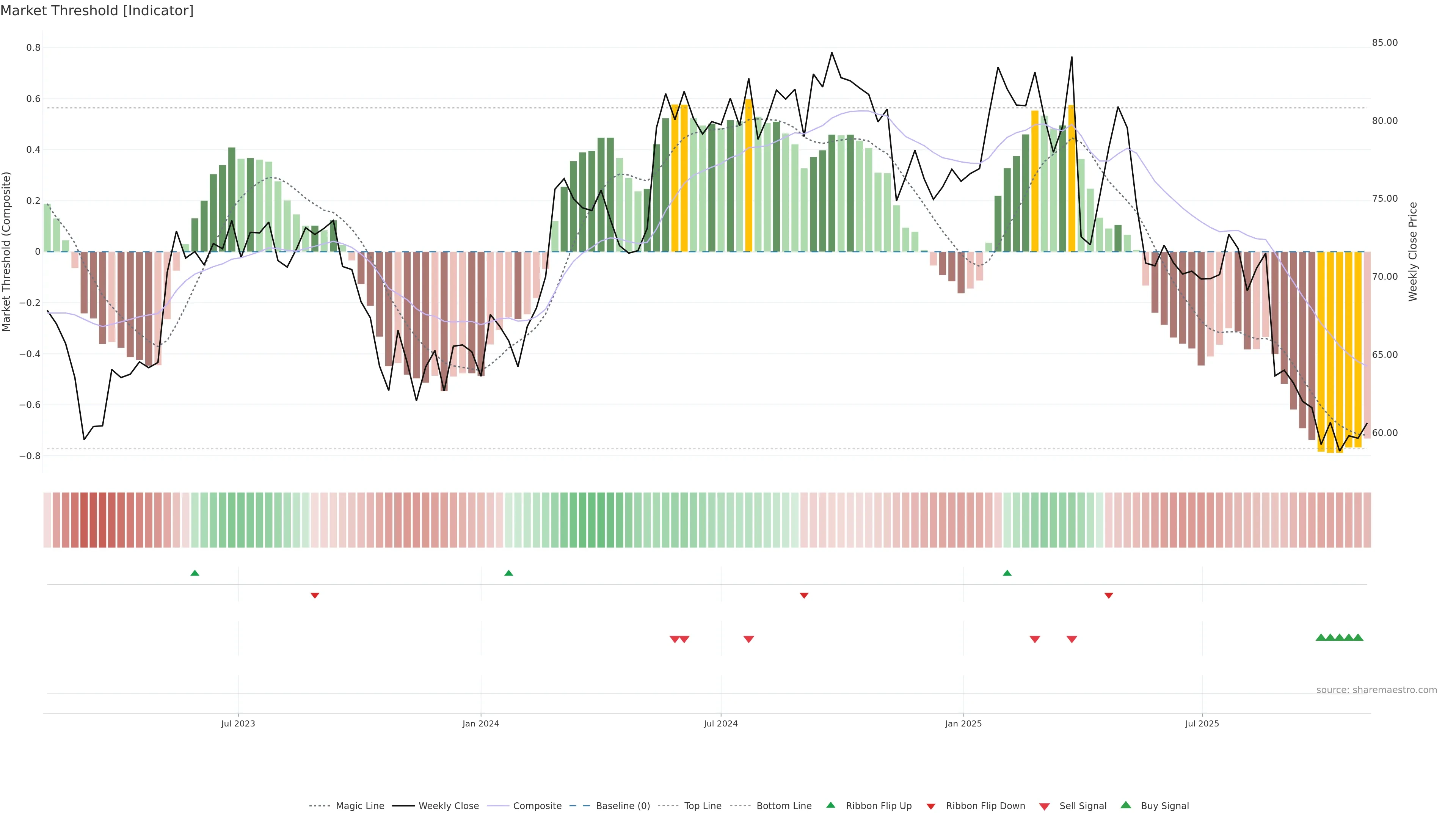Click the last Buy Signal triangle at far right
This screenshot has height=819, width=1456.
pos(1358,637)
